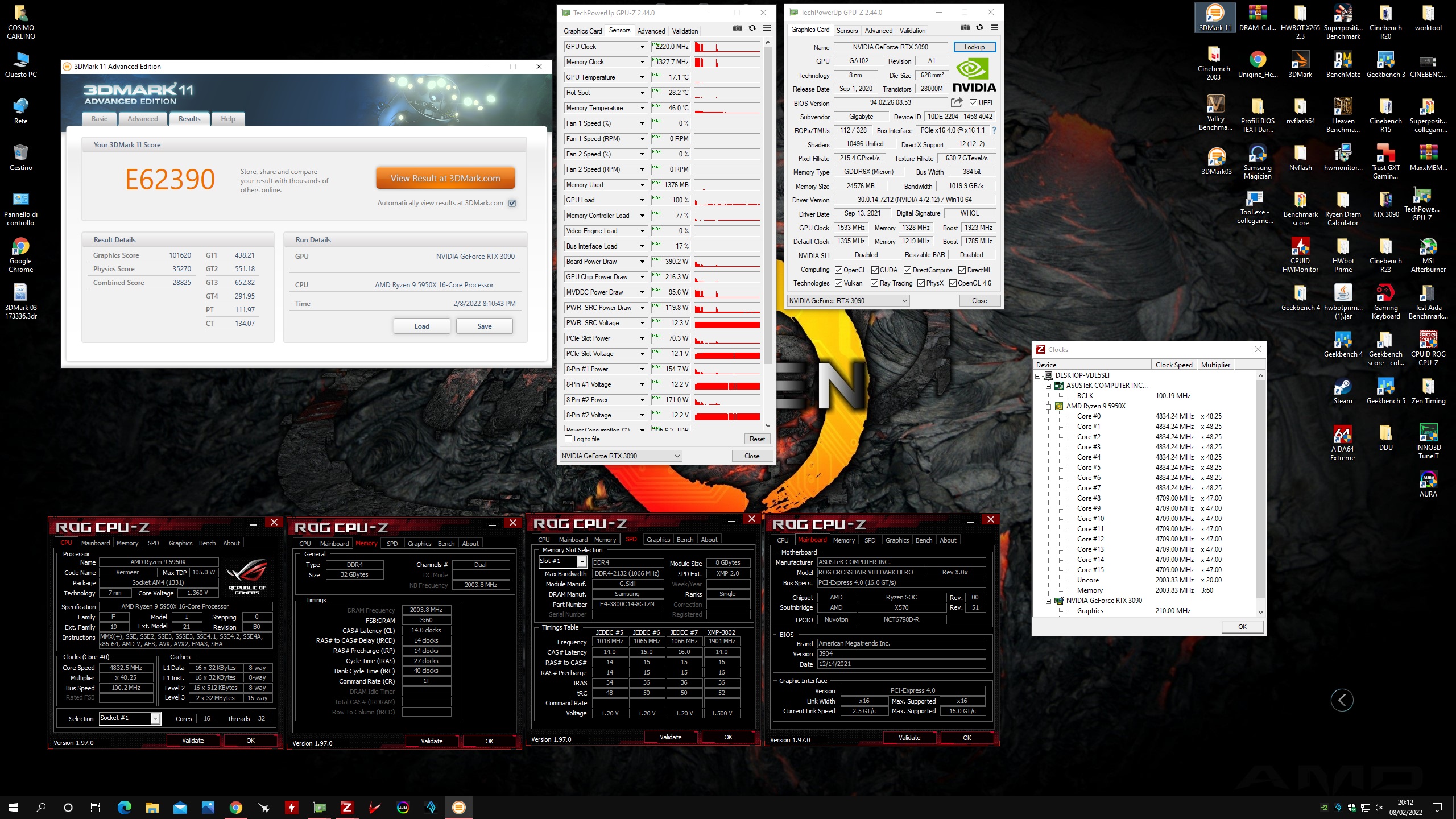The image size is (1456, 819).
Task: Click View Result at 3DMark.com button
Action: point(445,178)
